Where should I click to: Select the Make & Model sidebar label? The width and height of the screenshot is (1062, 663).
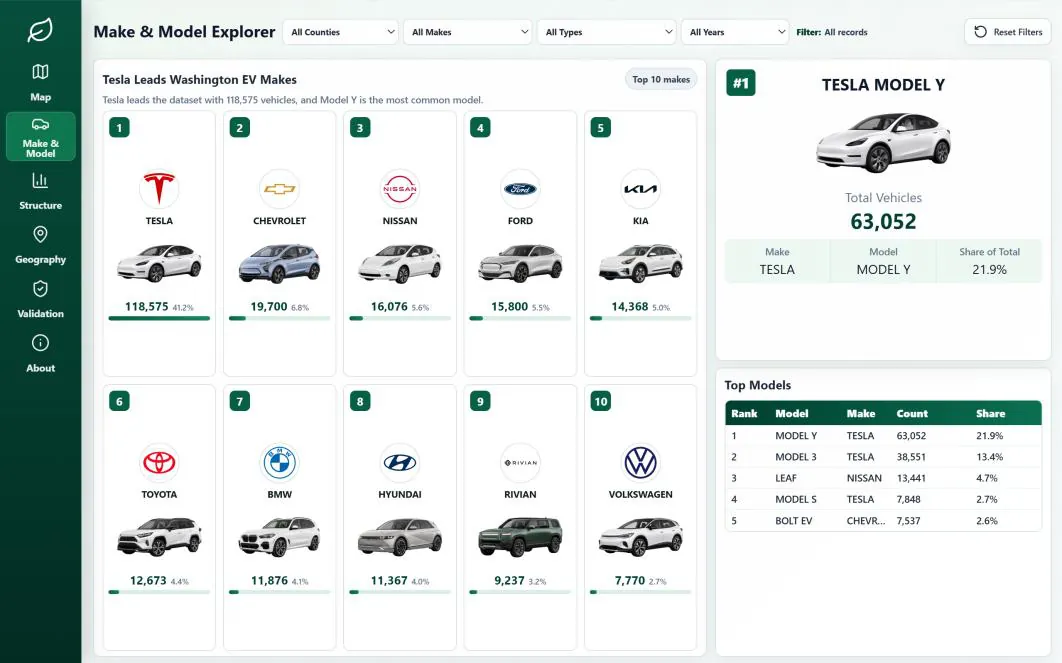click(40, 148)
